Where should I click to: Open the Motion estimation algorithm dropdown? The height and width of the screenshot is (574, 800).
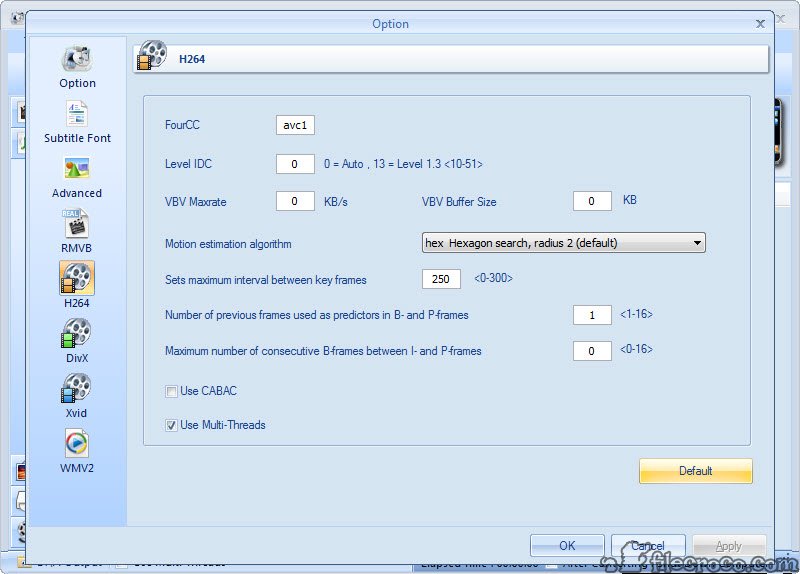point(563,243)
